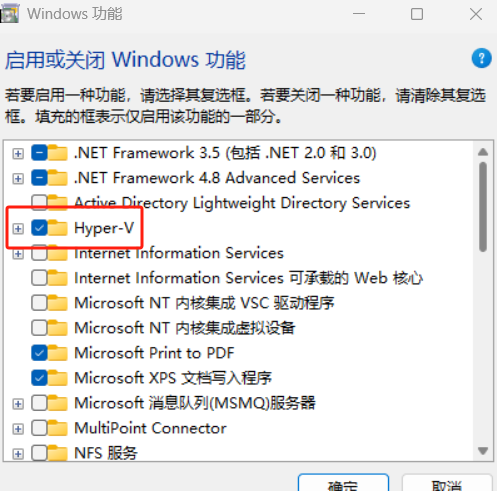Image resolution: width=497 pixels, height=491 pixels.
Task: Select the .NET Framework 4.8 Advanced Services item
Action: click(217, 178)
